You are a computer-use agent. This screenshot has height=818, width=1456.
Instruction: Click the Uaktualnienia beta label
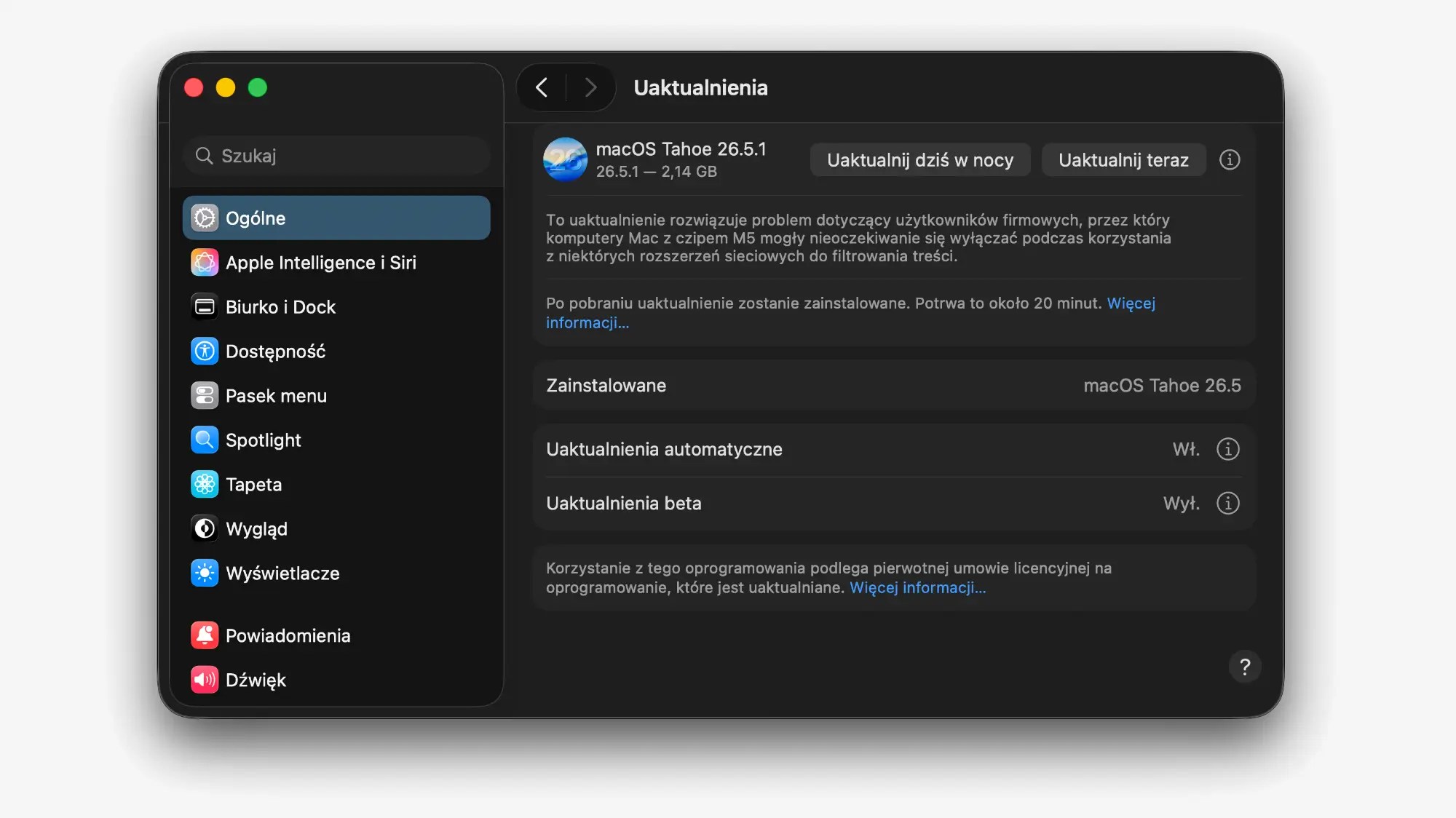point(623,503)
